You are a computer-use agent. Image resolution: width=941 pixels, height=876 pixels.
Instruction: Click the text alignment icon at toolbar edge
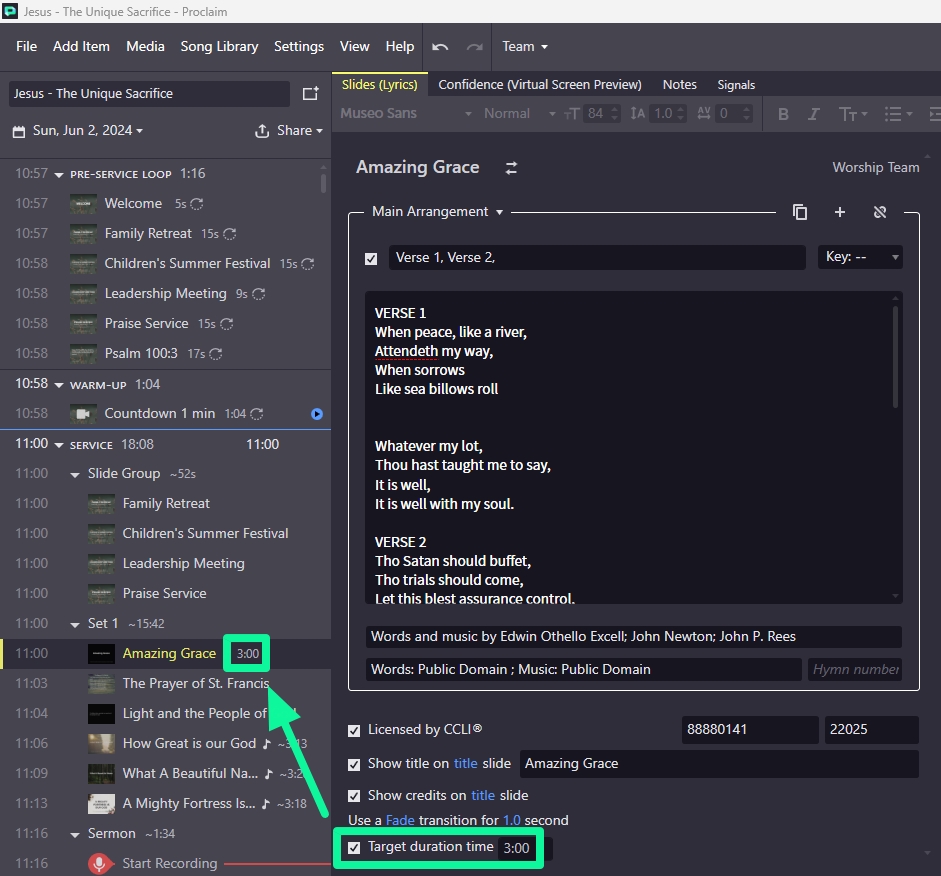[x=934, y=114]
